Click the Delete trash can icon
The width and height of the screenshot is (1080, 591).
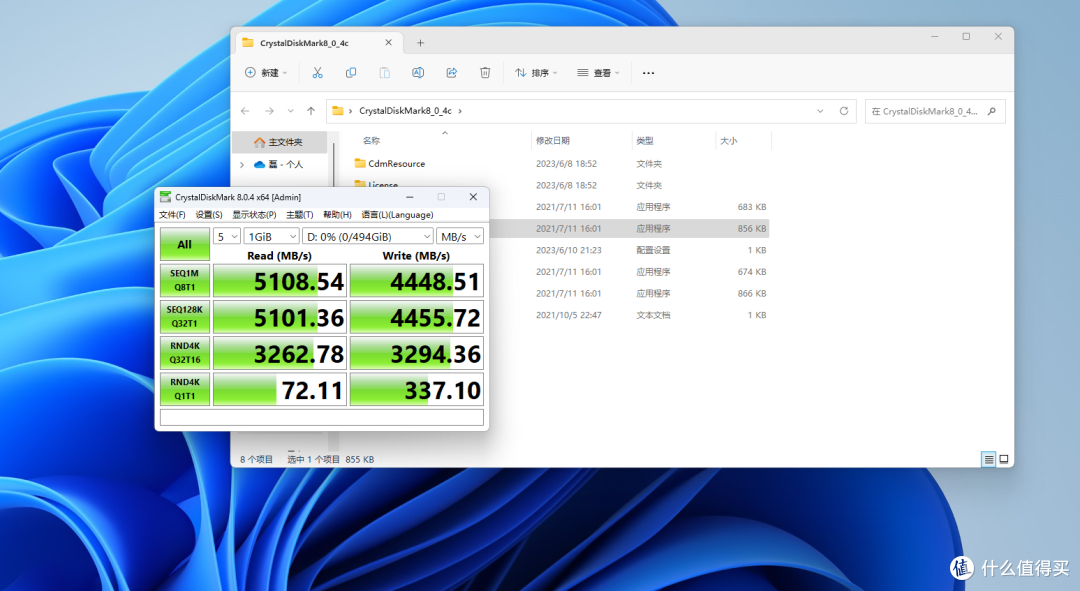[x=485, y=73]
